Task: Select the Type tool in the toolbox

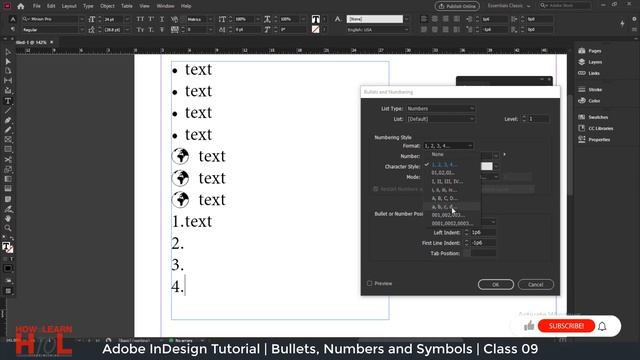Action: coord(8,101)
